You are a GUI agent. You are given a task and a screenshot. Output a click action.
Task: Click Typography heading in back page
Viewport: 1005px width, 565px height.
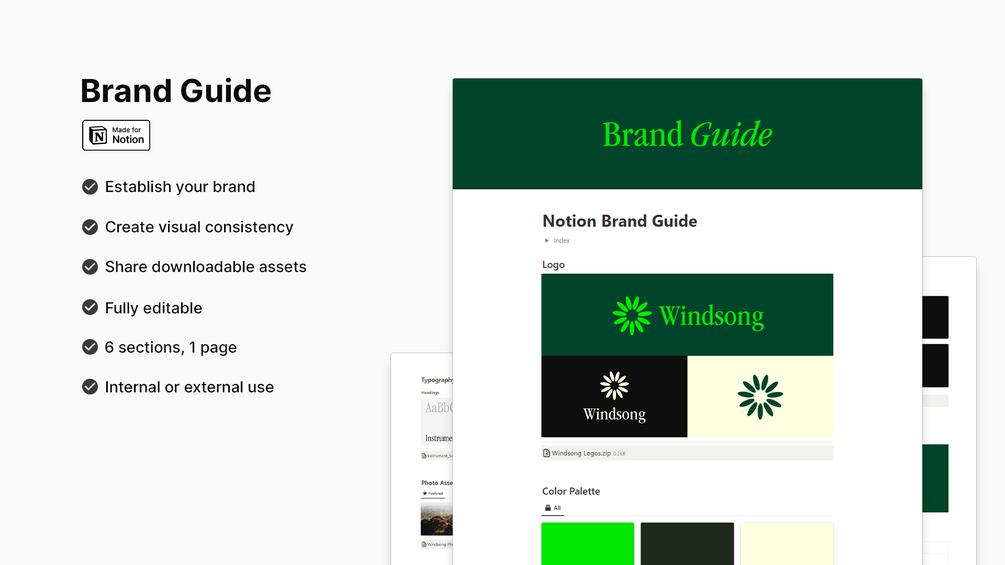tap(436, 380)
